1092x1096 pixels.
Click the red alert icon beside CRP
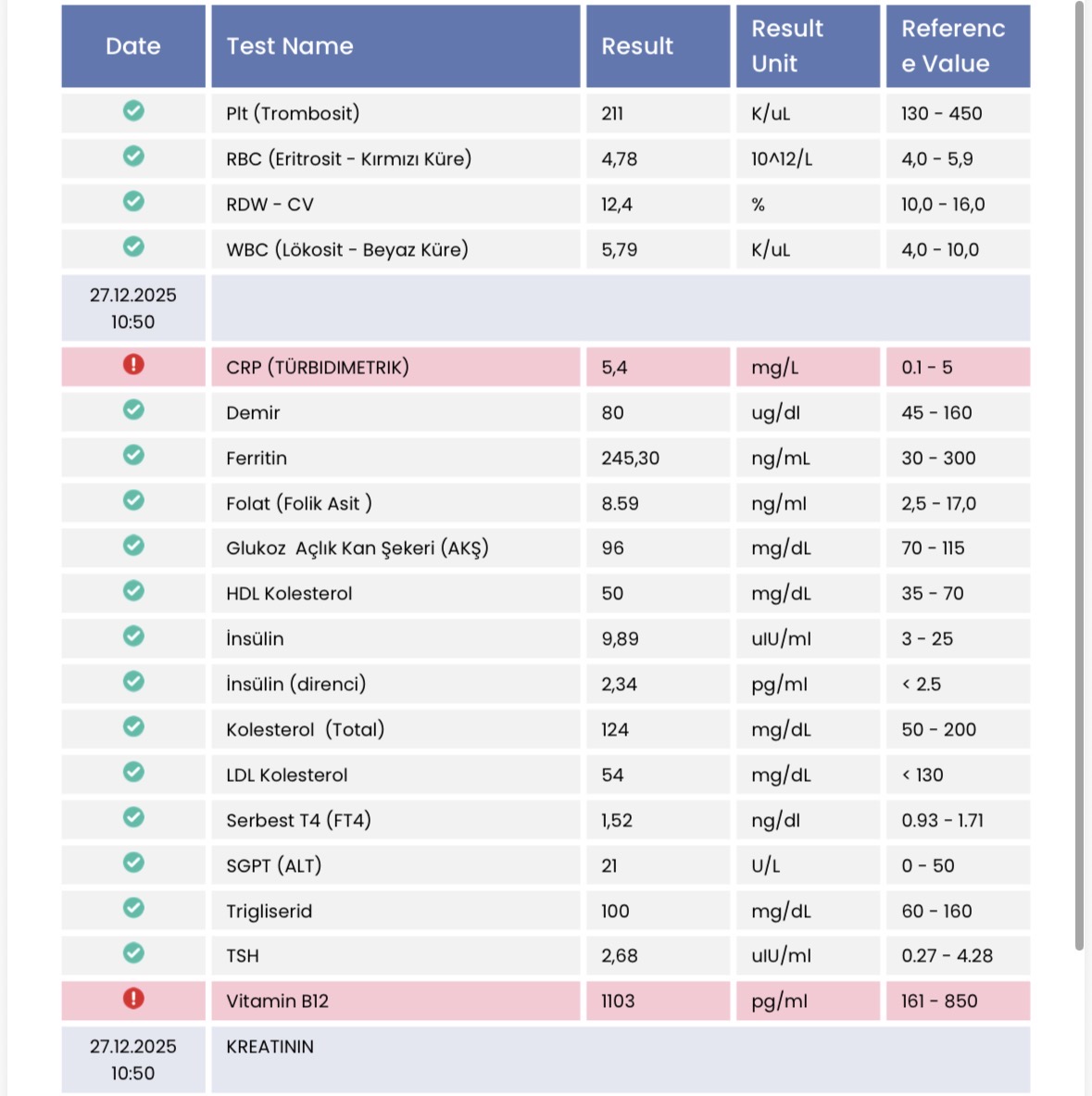click(x=133, y=365)
